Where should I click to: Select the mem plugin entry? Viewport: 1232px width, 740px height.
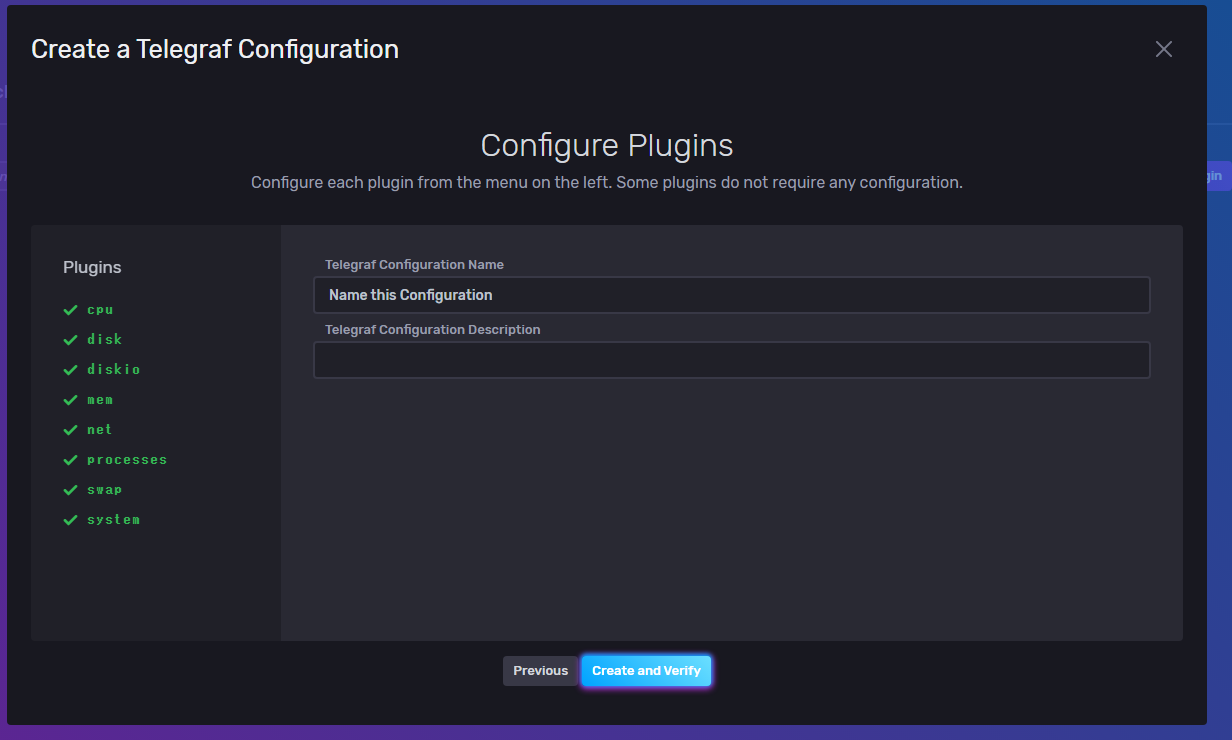[100, 400]
